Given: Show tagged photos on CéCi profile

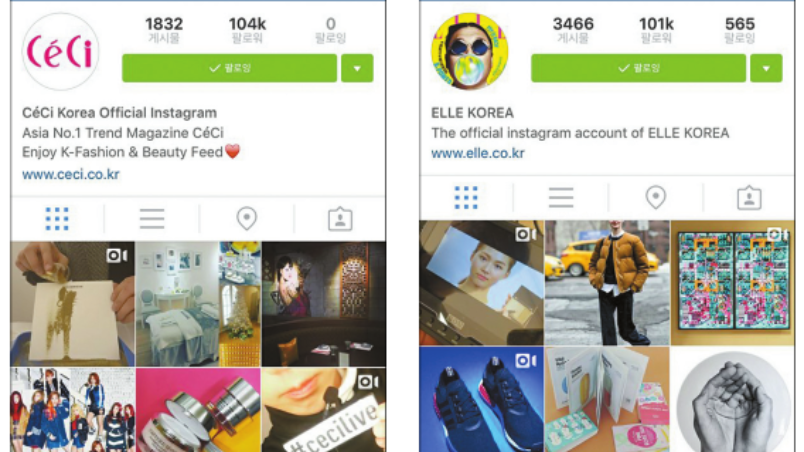Looking at the screenshot, I should 340,219.
